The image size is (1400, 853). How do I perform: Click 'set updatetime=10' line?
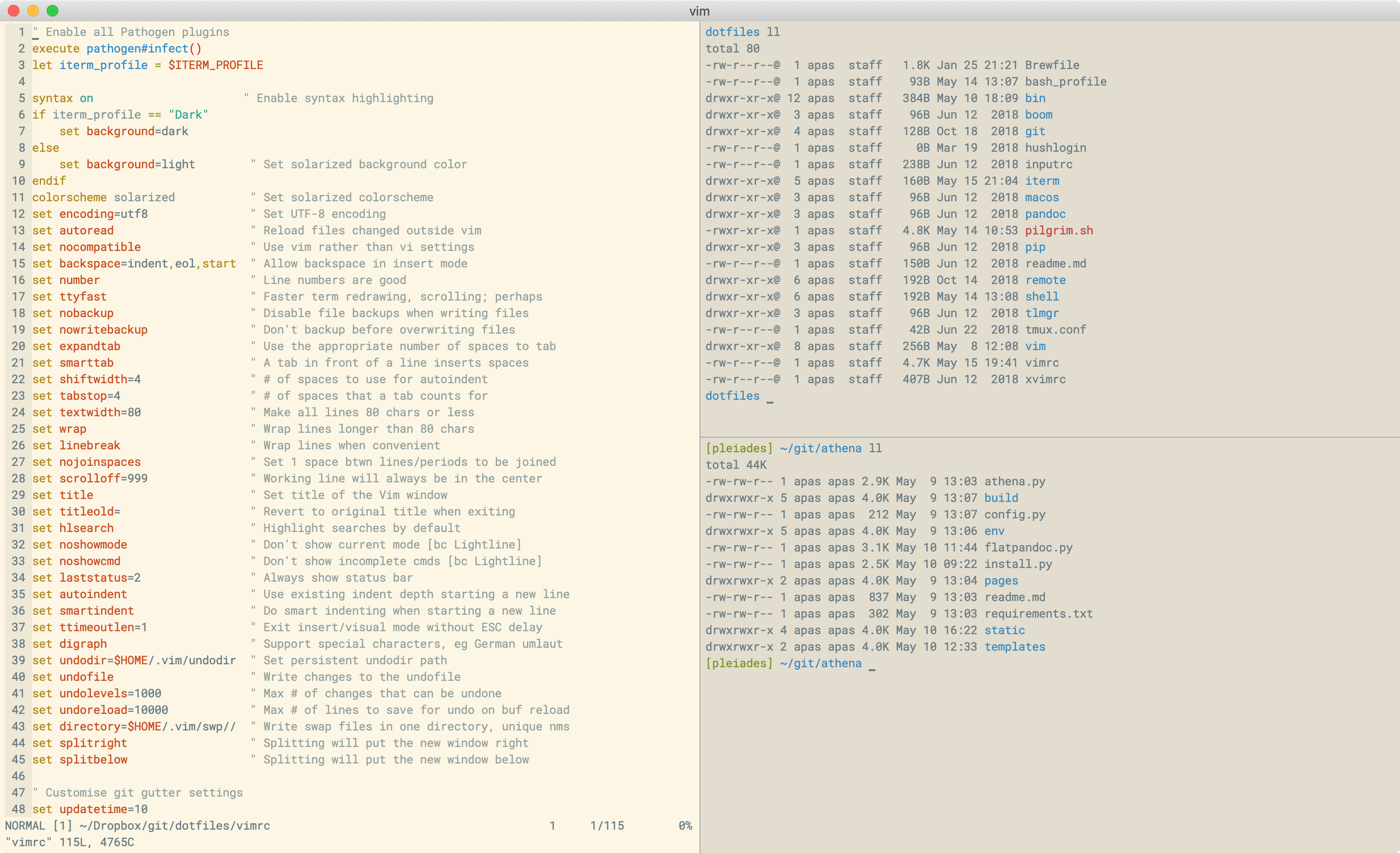coord(89,809)
